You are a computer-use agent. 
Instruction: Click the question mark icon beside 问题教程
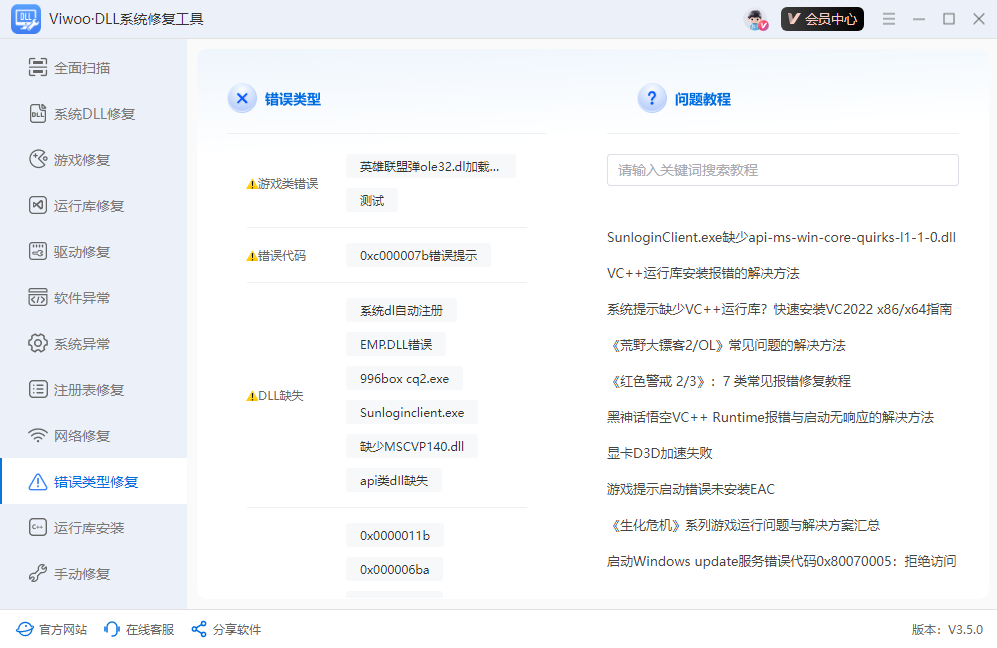click(652, 98)
